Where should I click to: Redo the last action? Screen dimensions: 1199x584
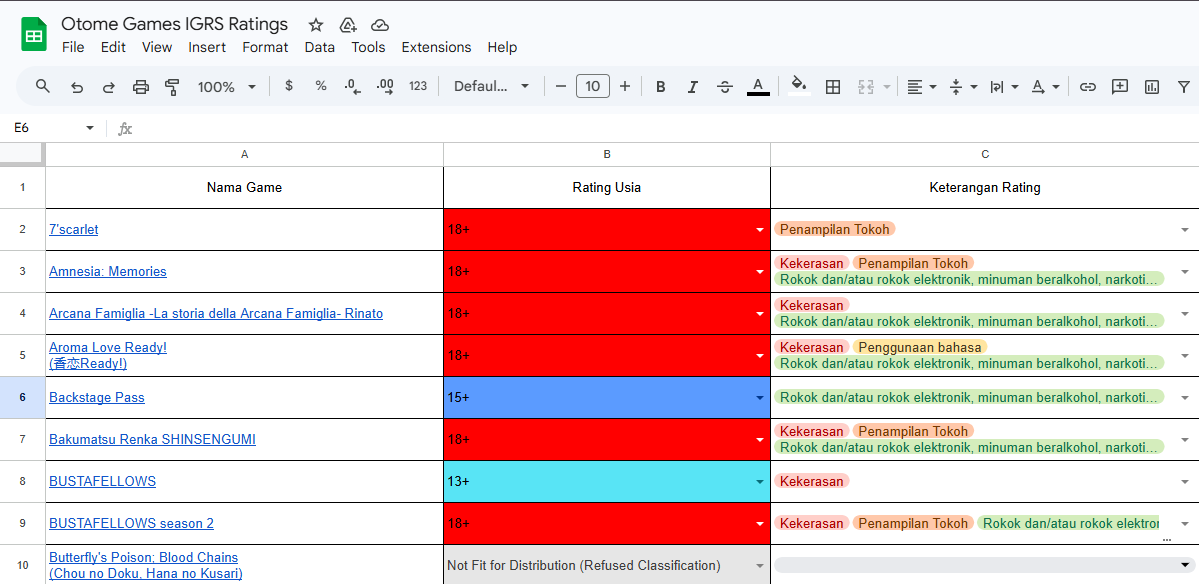tap(109, 86)
